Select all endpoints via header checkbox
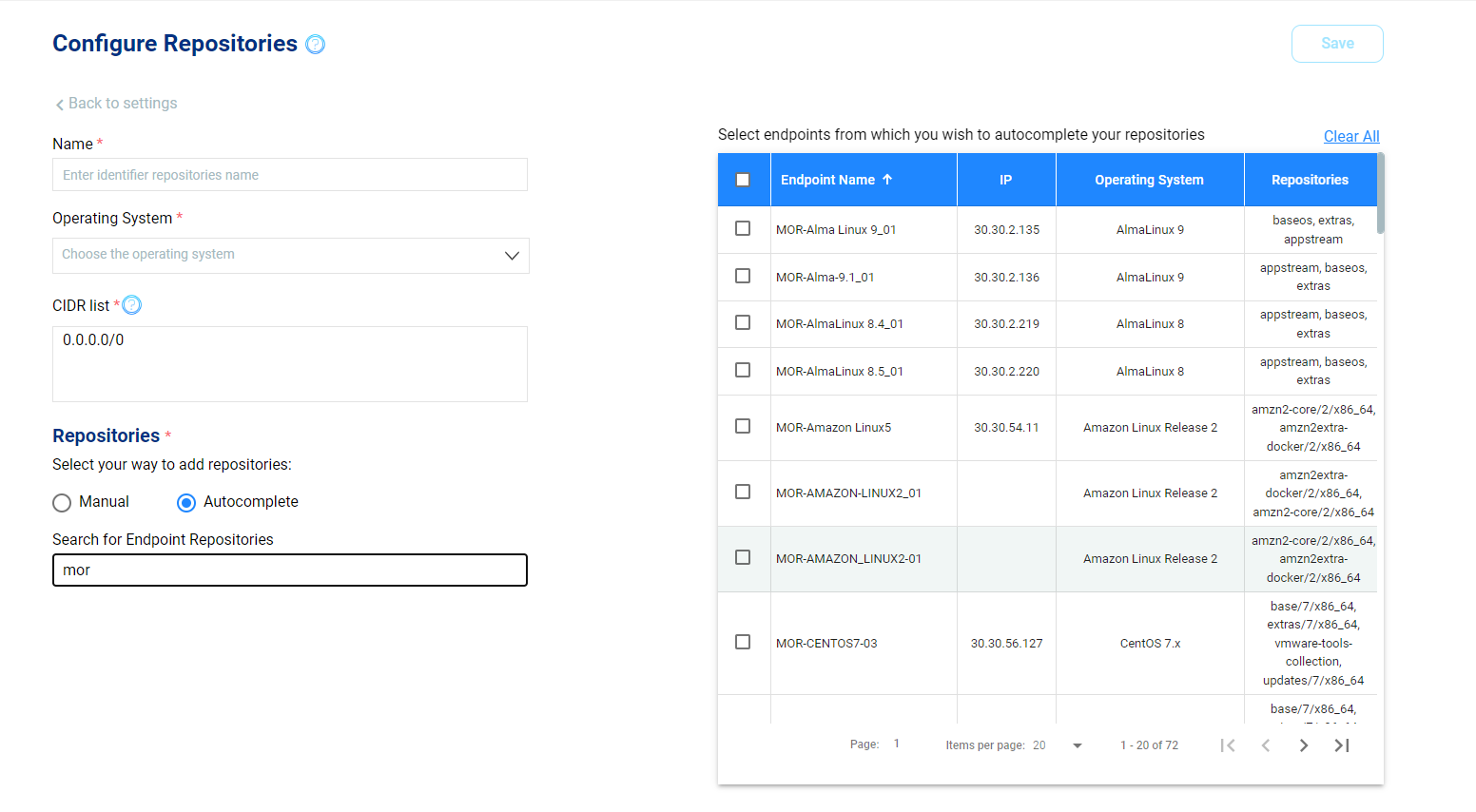1476x812 pixels. tap(744, 179)
